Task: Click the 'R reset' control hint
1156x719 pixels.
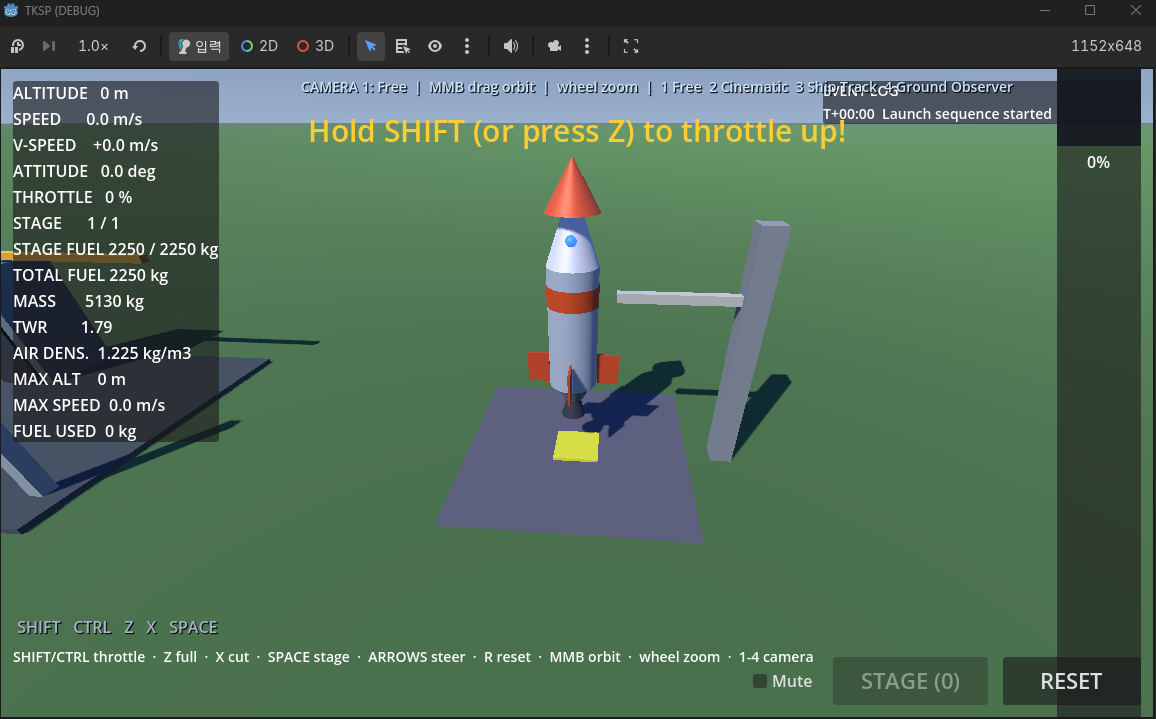Action: point(507,656)
